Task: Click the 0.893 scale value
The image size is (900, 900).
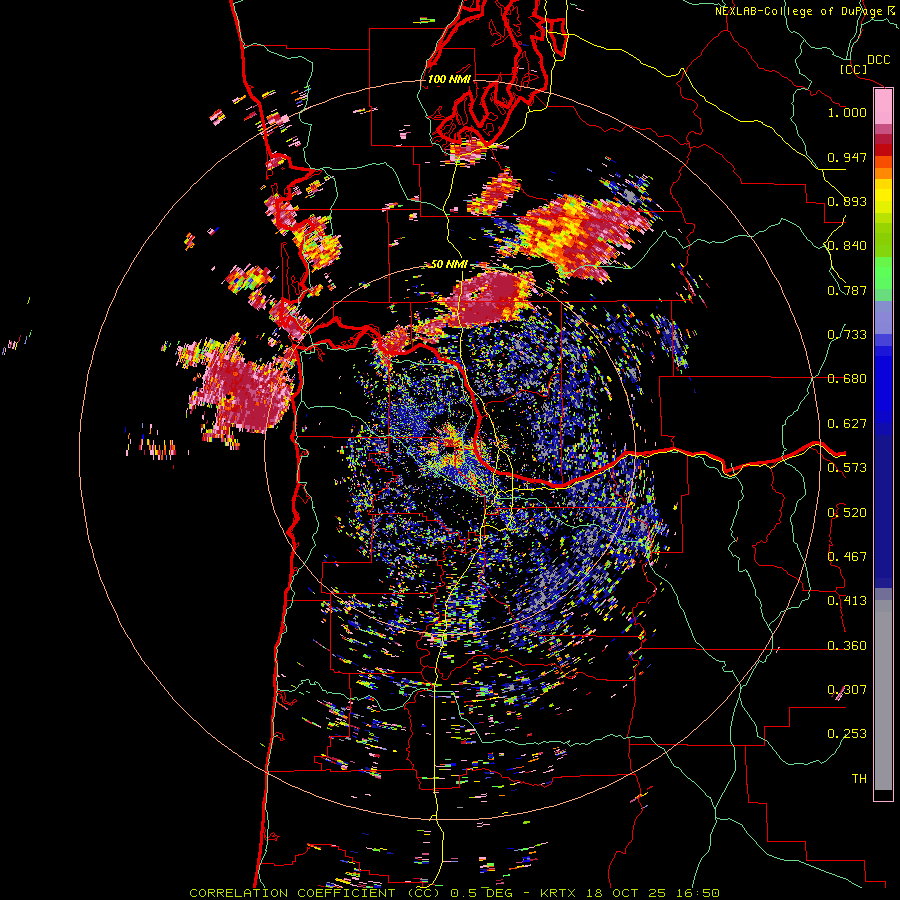Action: (x=847, y=201)
